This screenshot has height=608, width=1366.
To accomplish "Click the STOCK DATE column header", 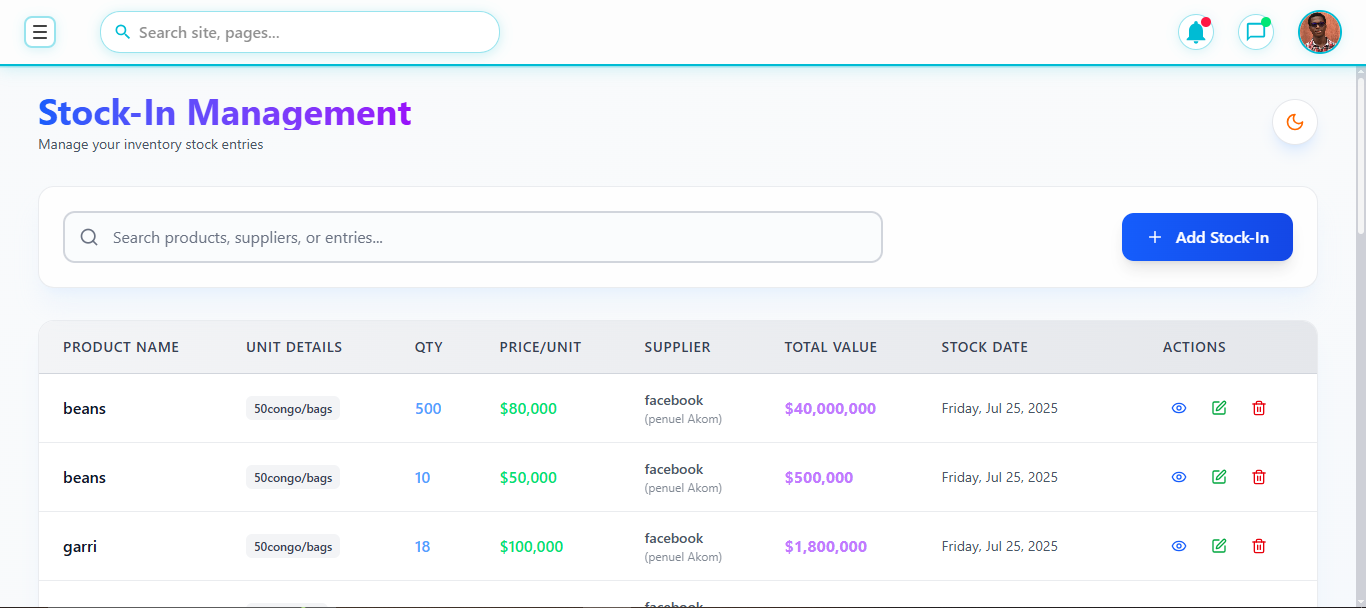I will point(984,347).
